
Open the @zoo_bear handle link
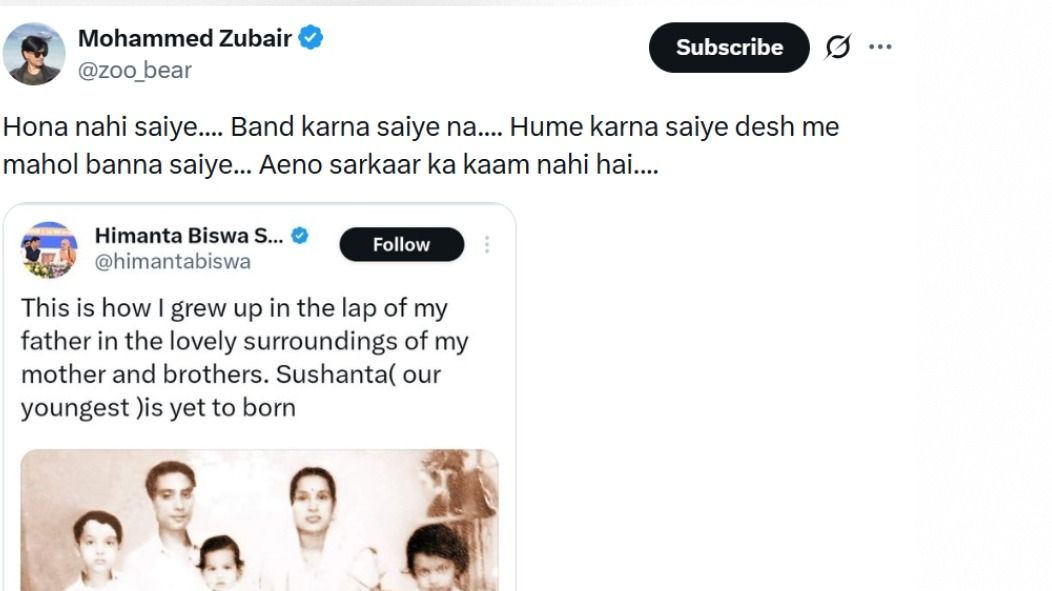coord(135,70)
